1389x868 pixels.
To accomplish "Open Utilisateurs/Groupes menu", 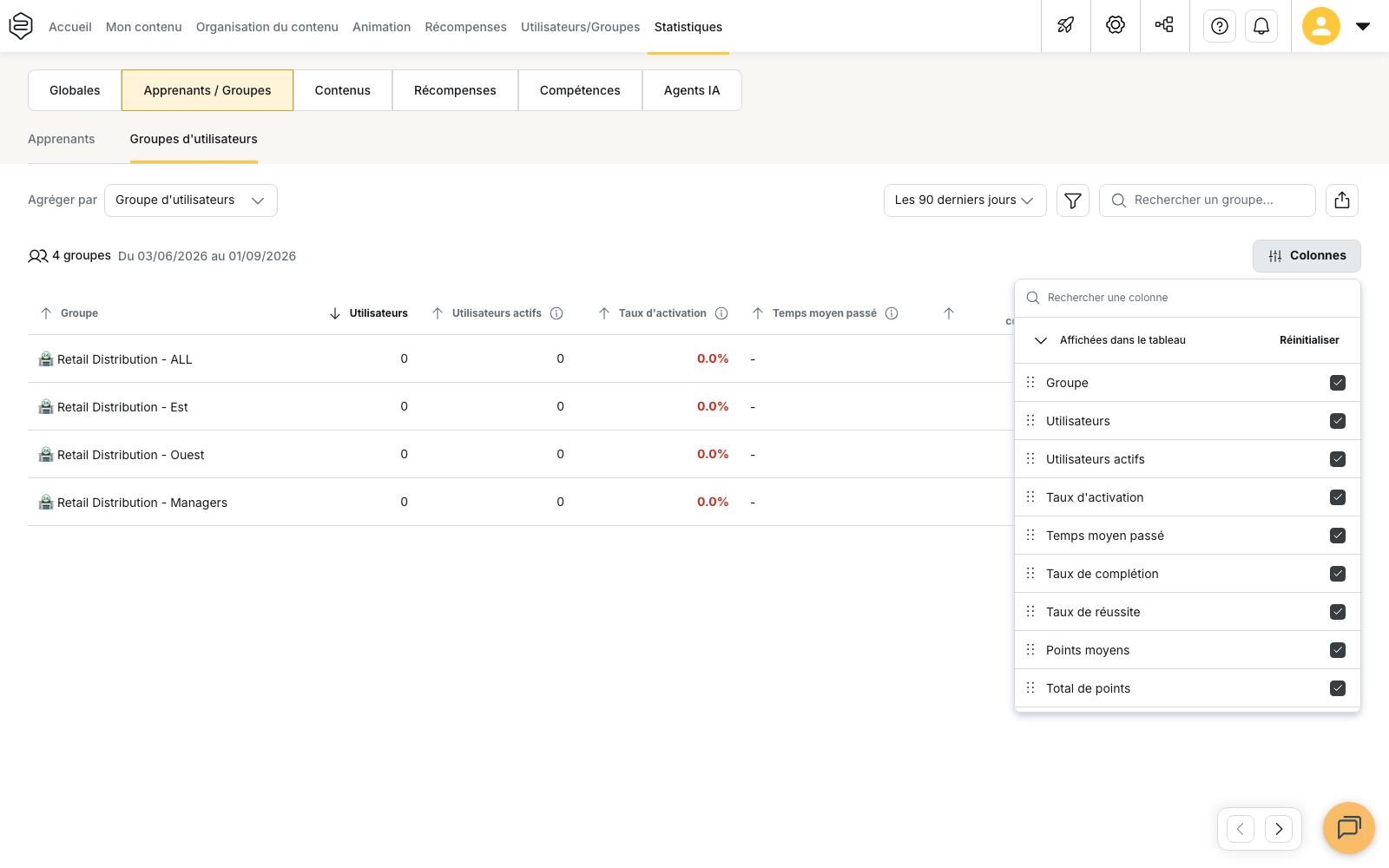I will (x=580, y=27).
